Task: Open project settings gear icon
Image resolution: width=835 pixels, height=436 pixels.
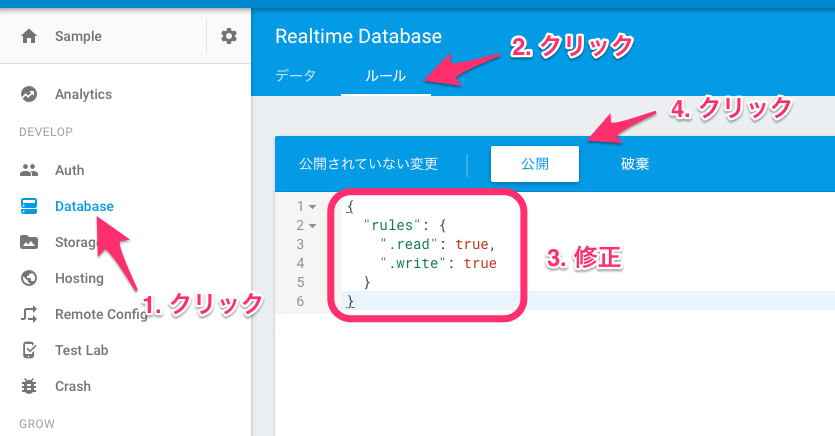Action: click(228, 36)
